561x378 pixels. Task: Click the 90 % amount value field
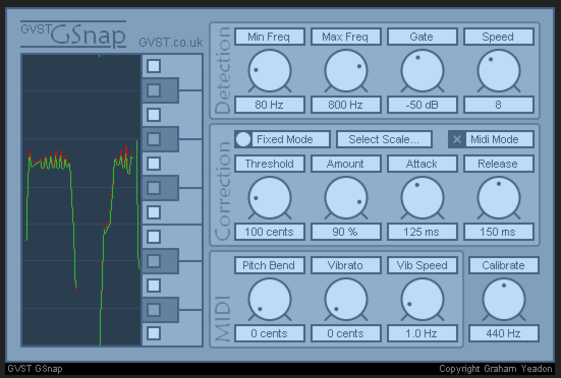(x=346, y=232)
